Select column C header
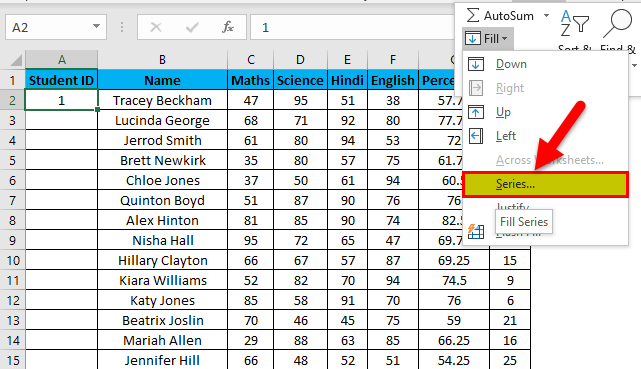641x369 pixels. (x=251, y=60)
